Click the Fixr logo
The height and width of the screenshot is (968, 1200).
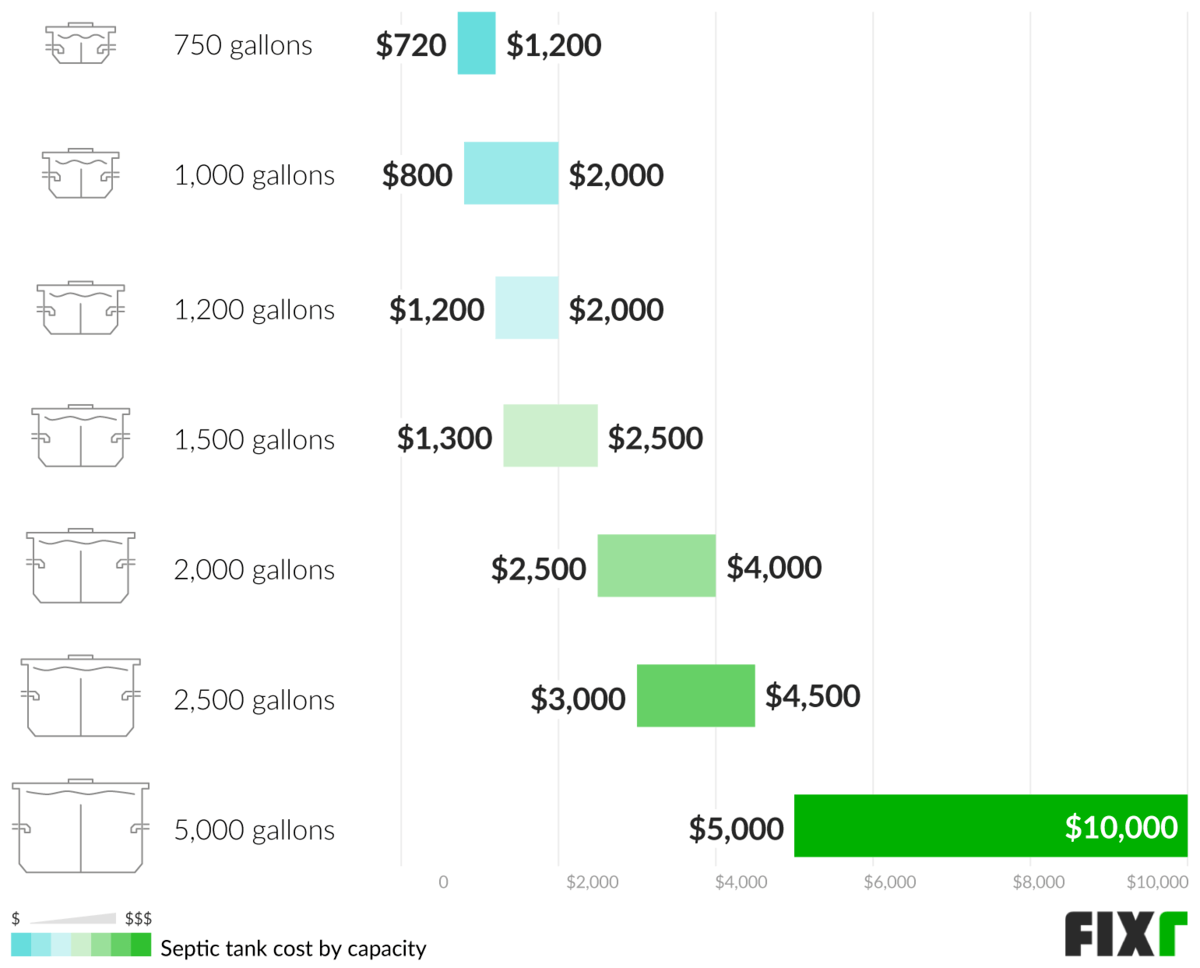click(1124, 932)
